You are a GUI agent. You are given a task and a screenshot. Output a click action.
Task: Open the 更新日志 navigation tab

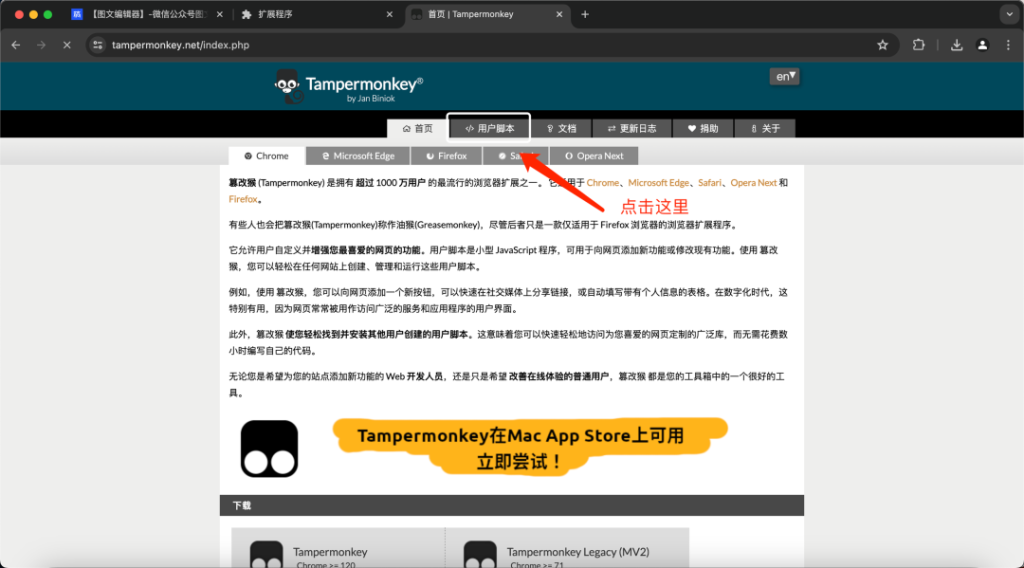[631, 128]
